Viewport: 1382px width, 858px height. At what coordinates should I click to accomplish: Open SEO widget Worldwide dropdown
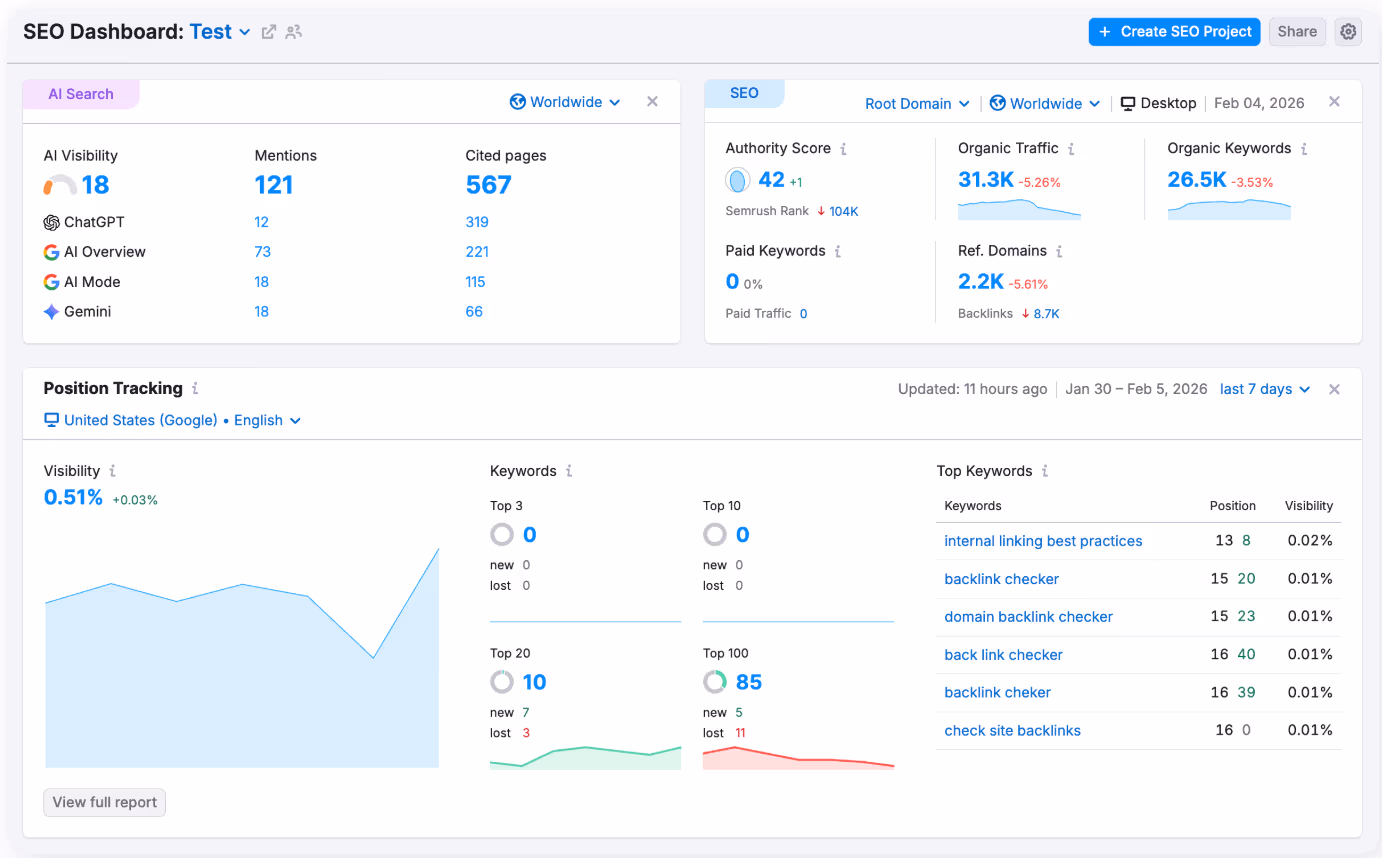pyautogui.click(x=1045, y=103)
